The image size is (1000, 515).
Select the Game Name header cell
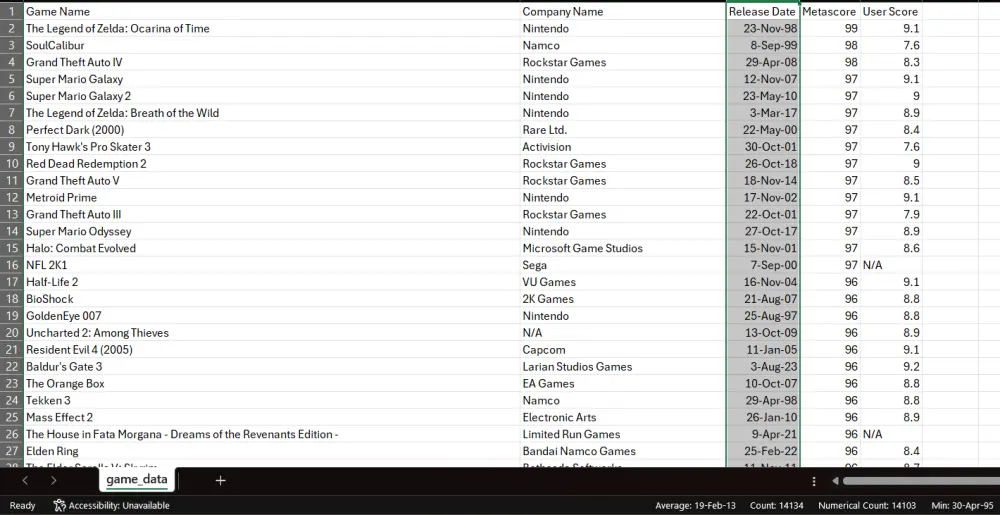272,11
